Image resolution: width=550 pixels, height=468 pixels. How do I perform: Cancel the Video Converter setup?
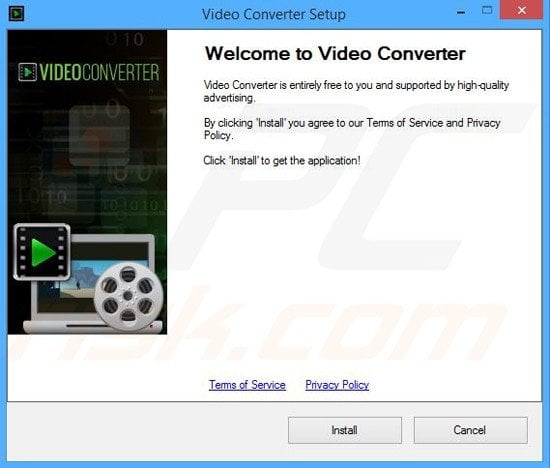click(470, 430)
